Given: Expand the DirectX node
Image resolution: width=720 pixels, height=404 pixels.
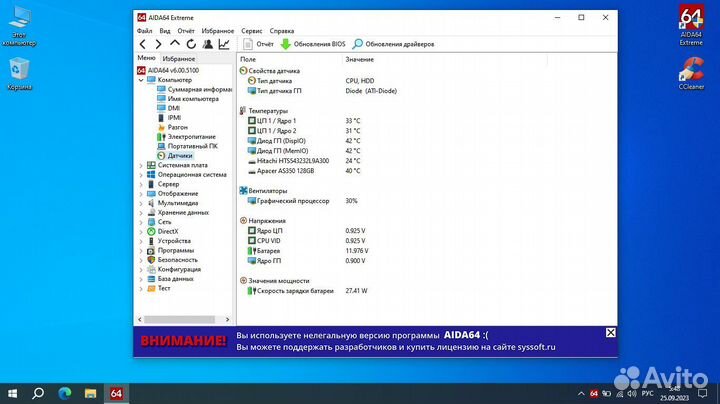Looking at the screenshot, I should pyautogui.click(x=141, y=231).
